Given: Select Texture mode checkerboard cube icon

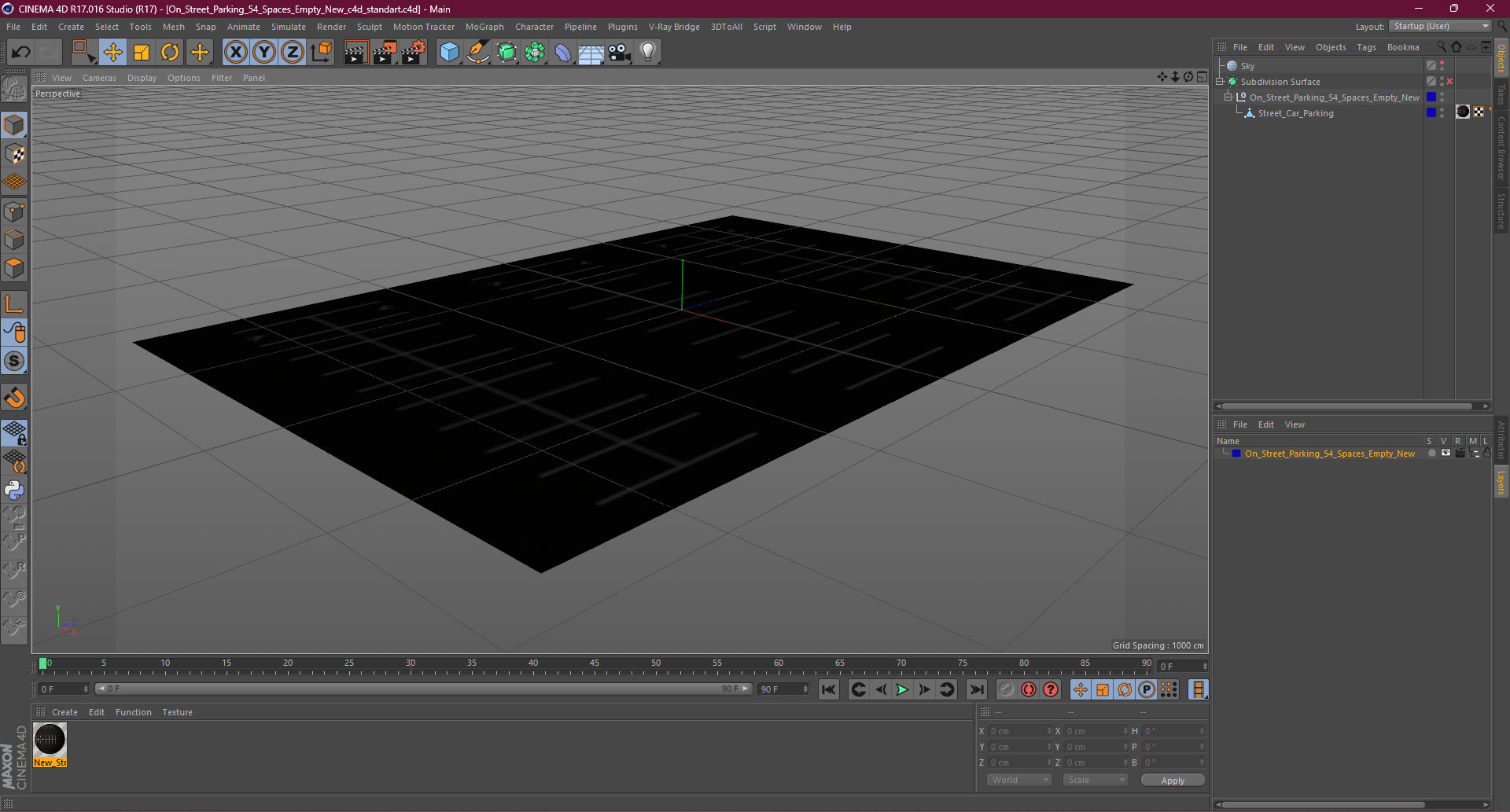Looking at the screenshot, I should tap(14, 154).
